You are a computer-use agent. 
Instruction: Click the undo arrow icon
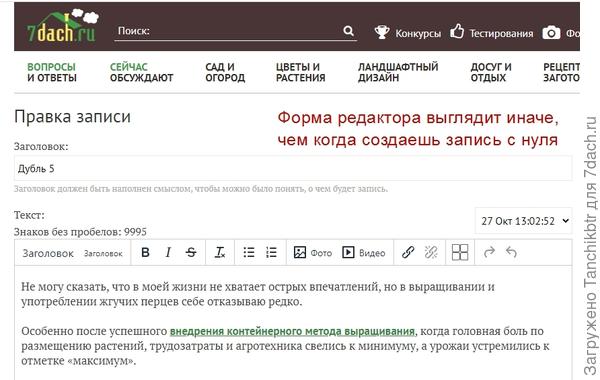511,252
